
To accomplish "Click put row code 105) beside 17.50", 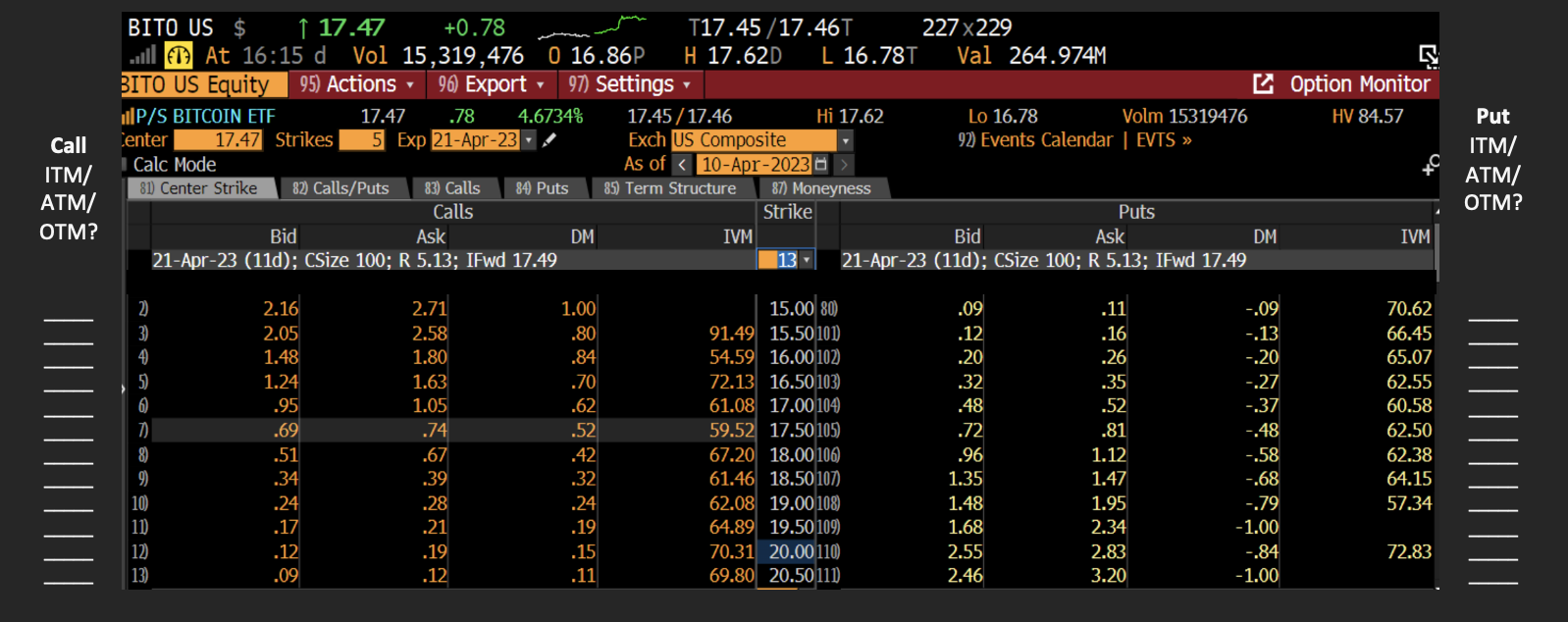I will click(829, 430).
